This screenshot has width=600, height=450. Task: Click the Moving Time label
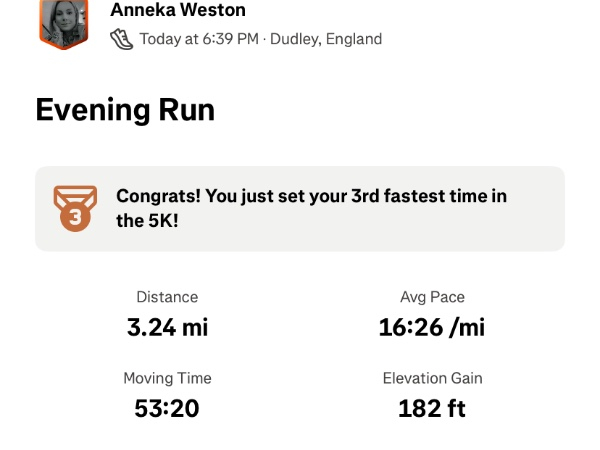pyautogui.click(x=167, y=378)
